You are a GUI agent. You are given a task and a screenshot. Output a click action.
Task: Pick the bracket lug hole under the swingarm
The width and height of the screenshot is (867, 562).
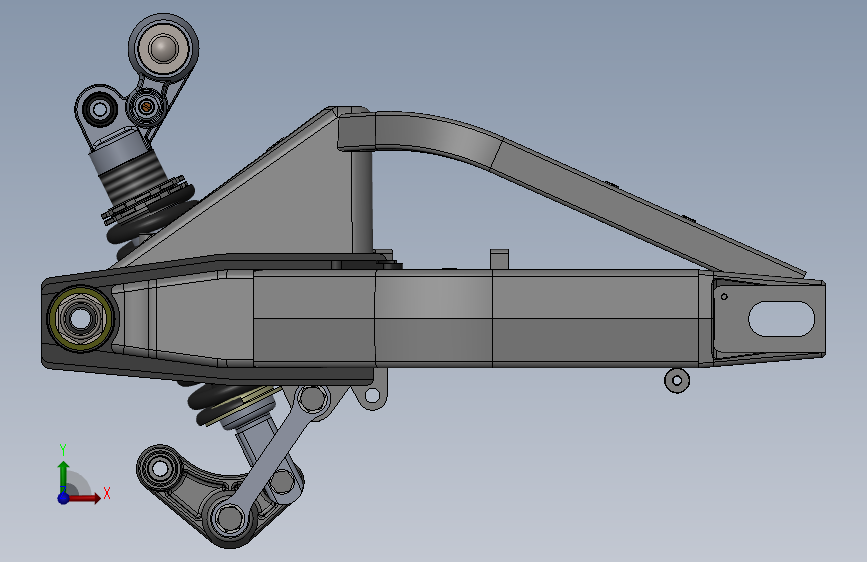click(373, 396)
